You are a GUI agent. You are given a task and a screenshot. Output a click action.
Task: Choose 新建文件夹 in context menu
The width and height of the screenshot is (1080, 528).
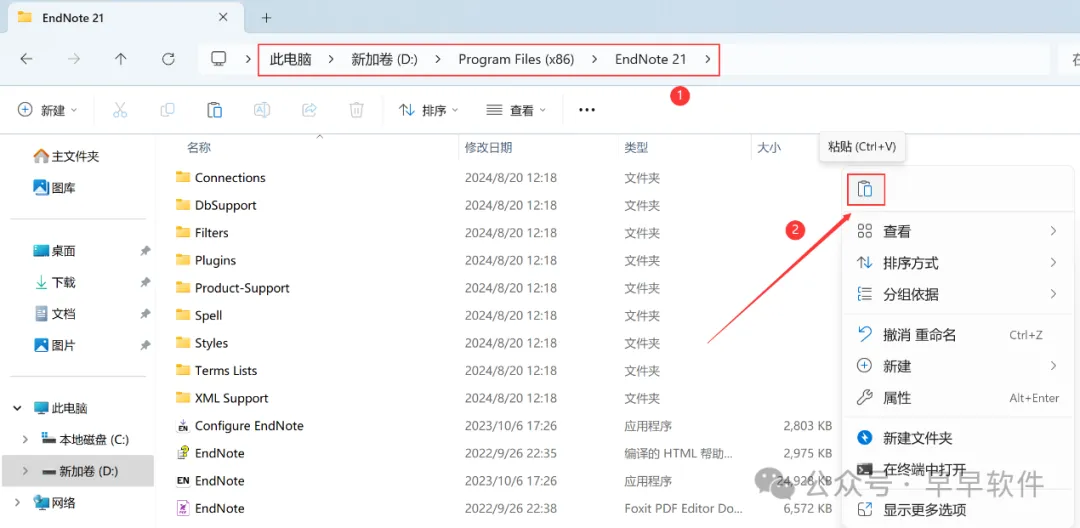pyautogui.click(x=958, y=438)
